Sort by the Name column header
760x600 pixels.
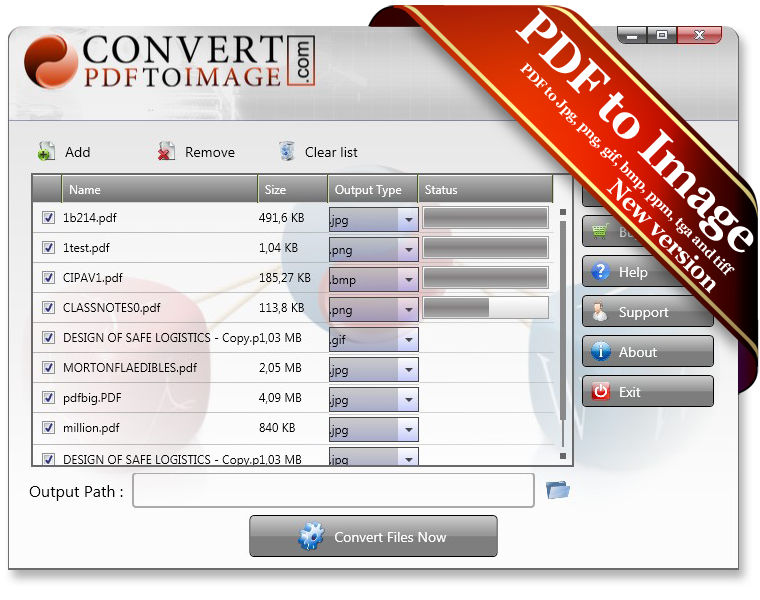[x=159, y=189]
